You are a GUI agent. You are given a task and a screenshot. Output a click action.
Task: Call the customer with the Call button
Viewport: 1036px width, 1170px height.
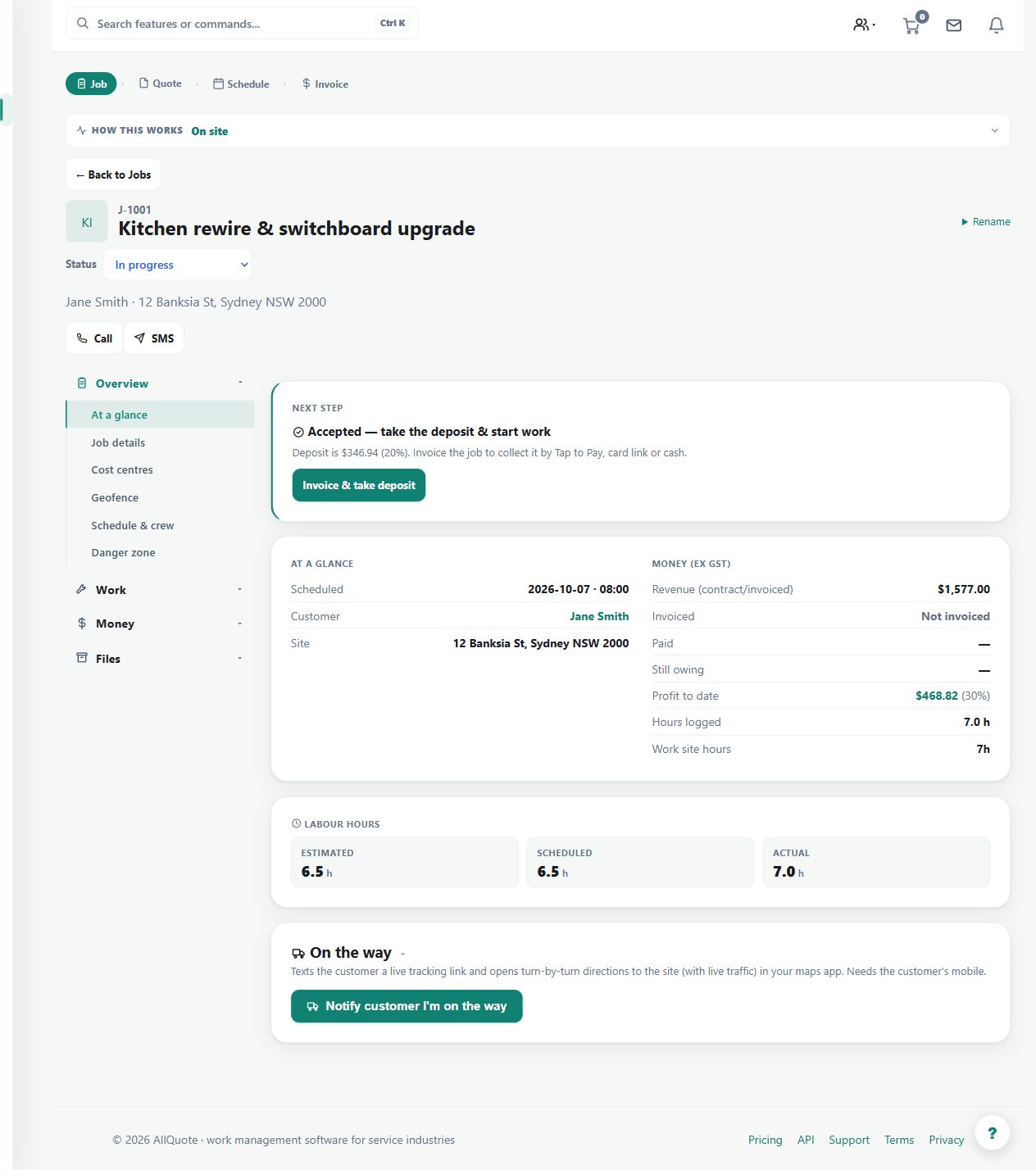coord(94,338)
